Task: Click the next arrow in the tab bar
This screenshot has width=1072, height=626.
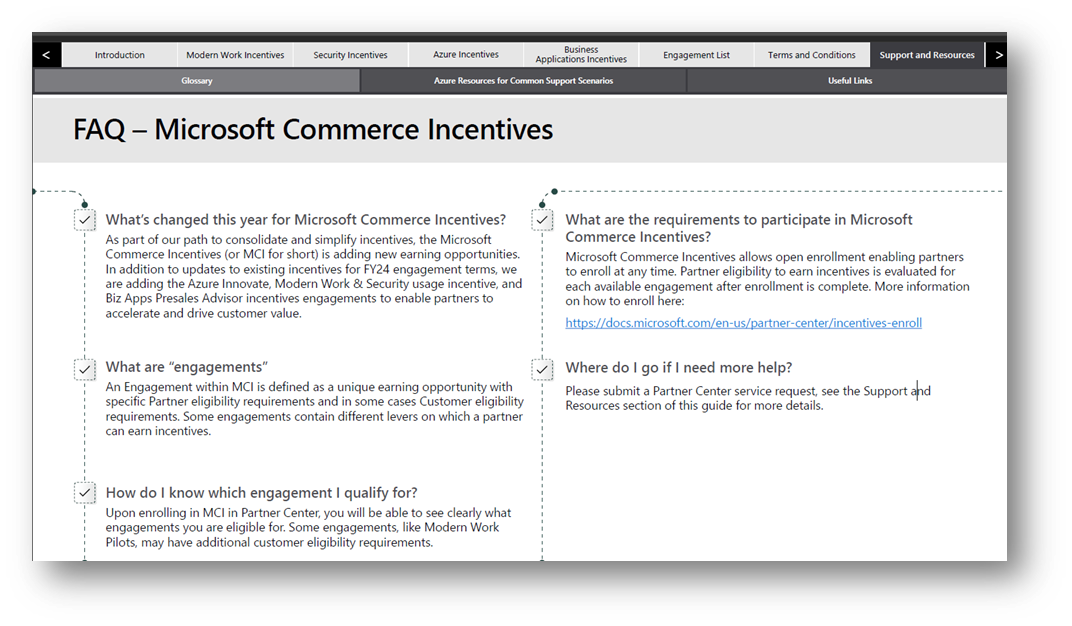Action: (x=997, y=55)
